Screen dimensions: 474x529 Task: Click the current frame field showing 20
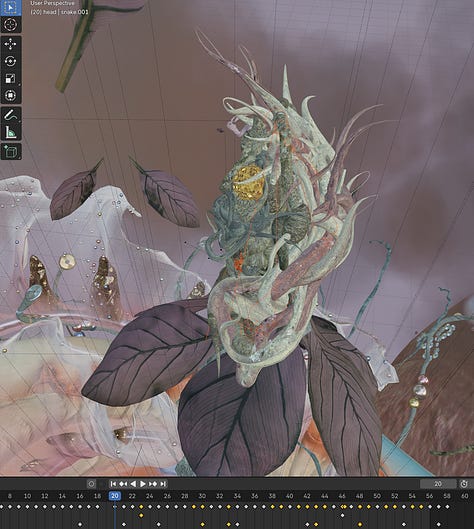[438, 484]
